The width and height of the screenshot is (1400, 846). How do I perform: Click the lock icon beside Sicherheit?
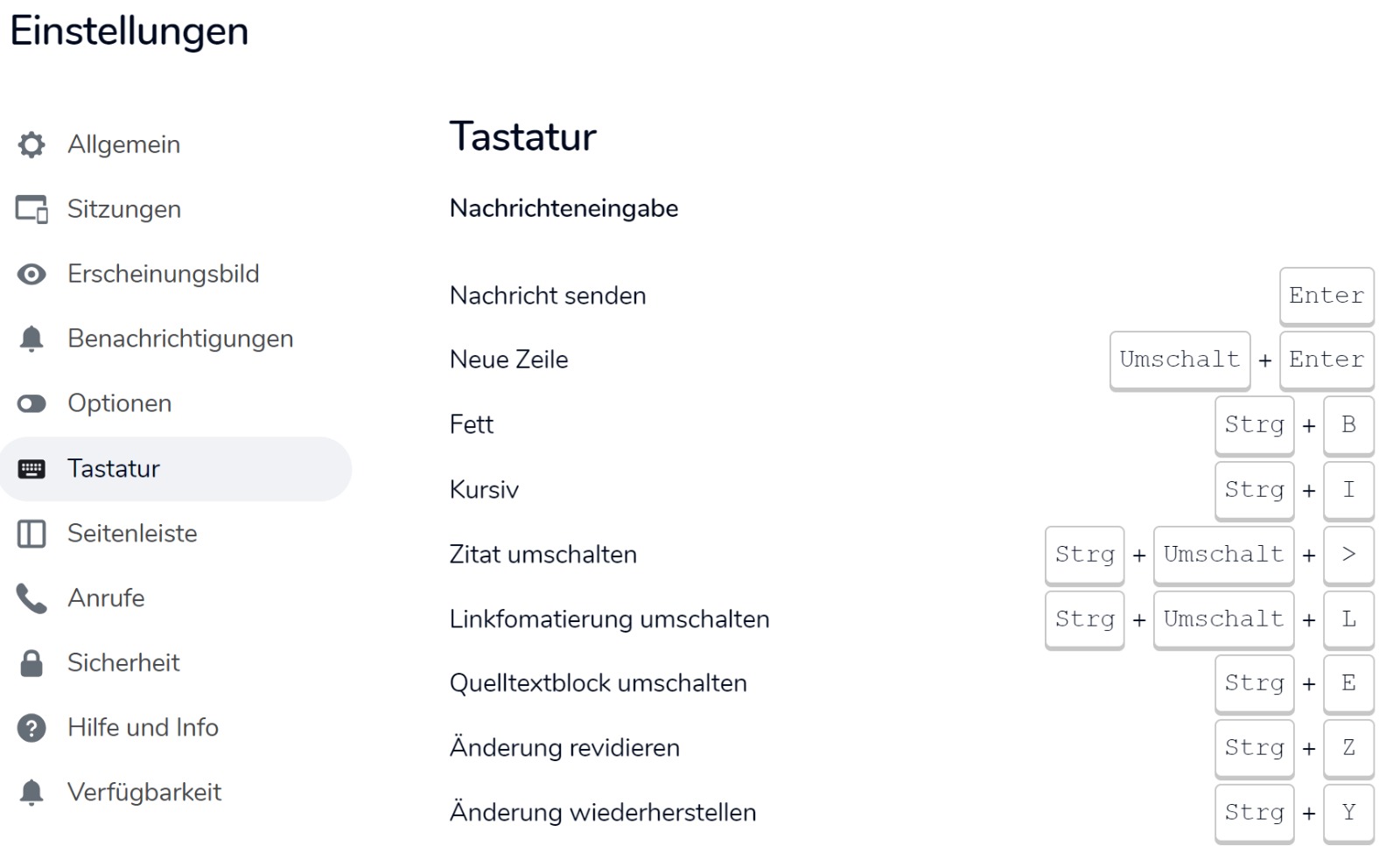point(31,663)
